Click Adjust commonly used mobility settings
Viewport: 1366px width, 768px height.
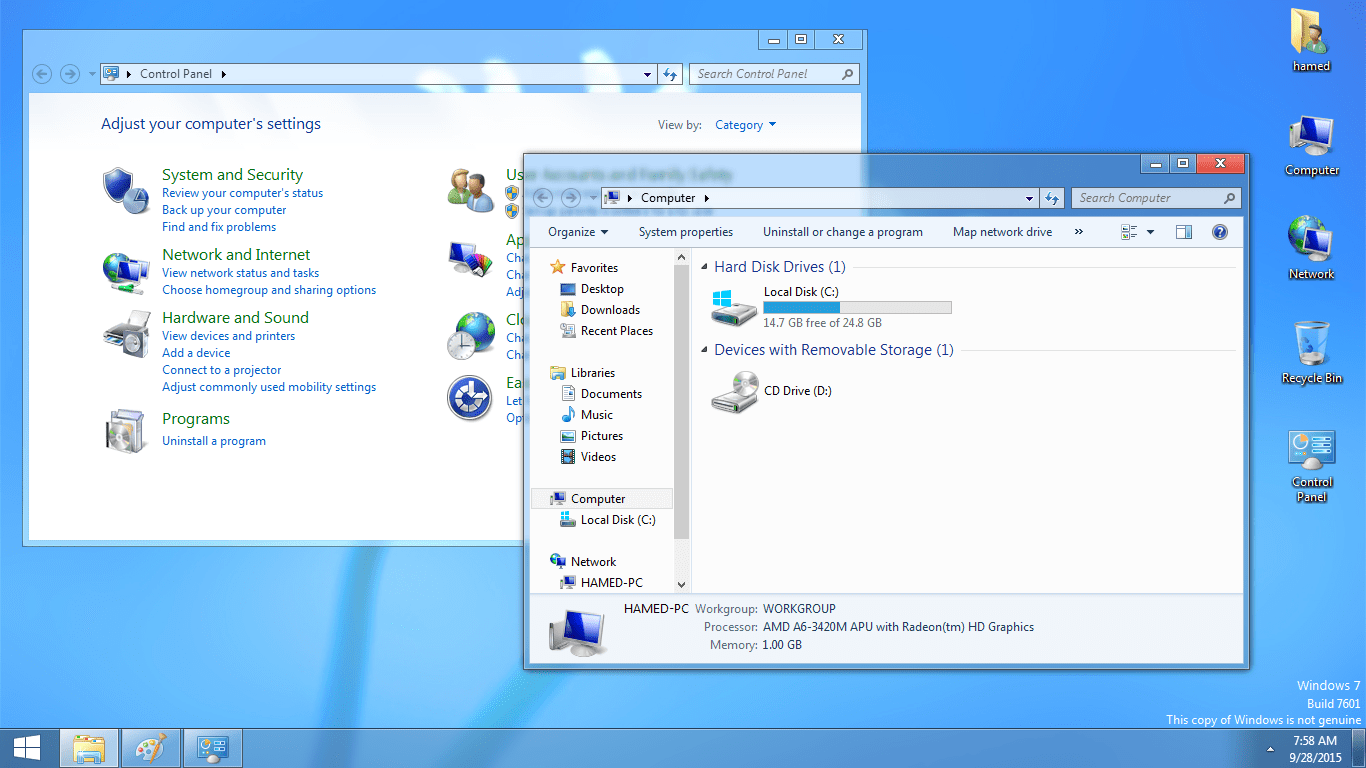[269, 387]
